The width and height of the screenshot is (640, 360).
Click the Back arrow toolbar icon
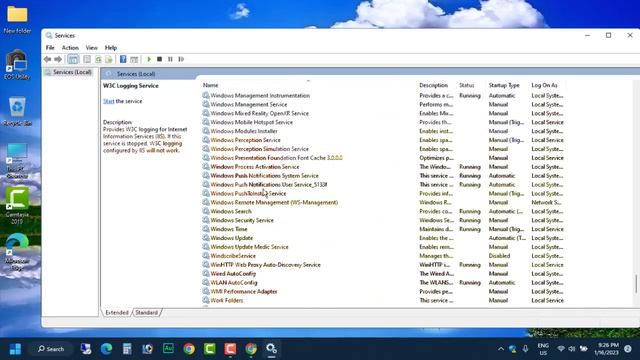(48, 59)
